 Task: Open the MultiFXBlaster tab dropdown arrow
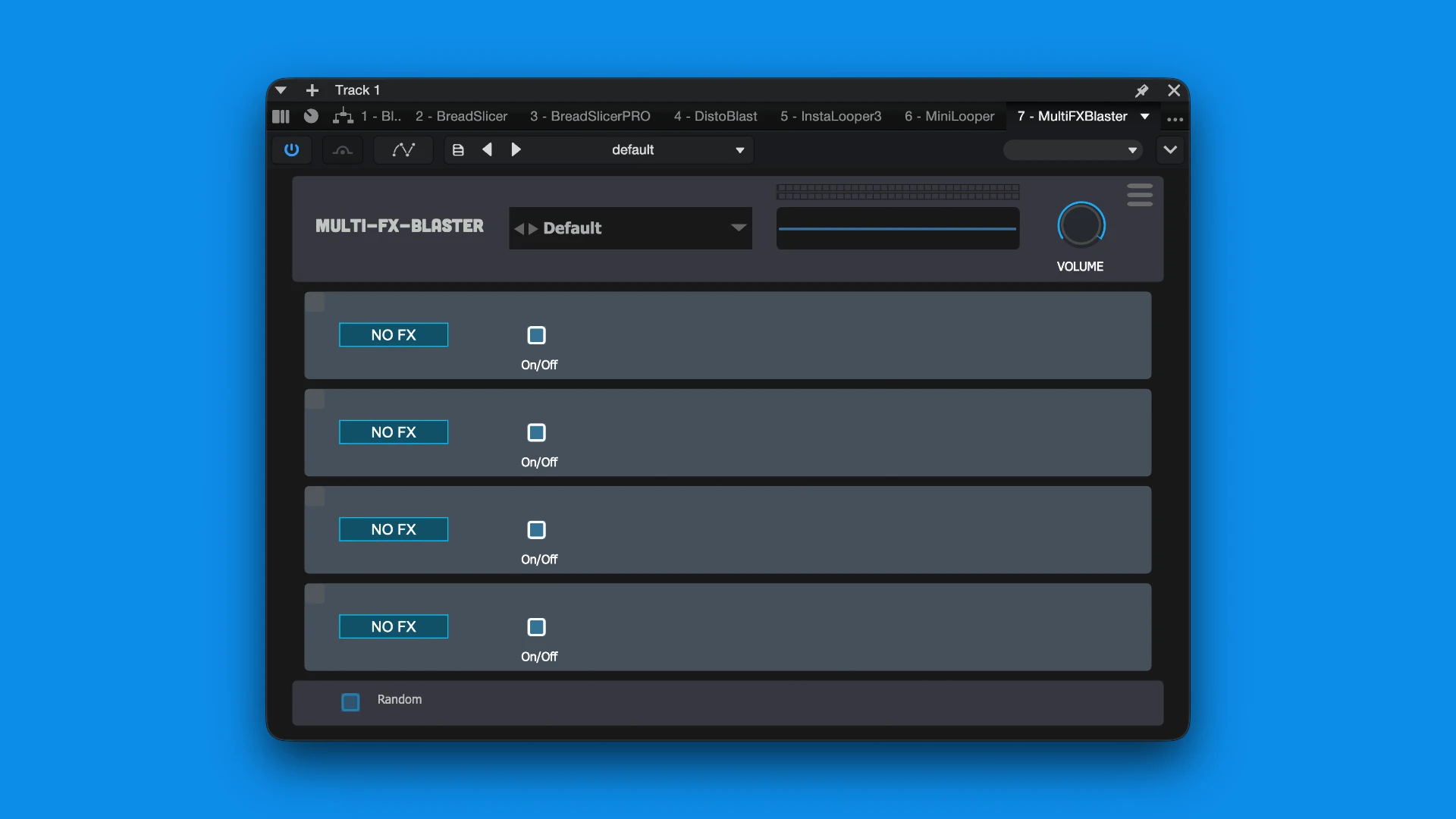tap(1145, 116)
